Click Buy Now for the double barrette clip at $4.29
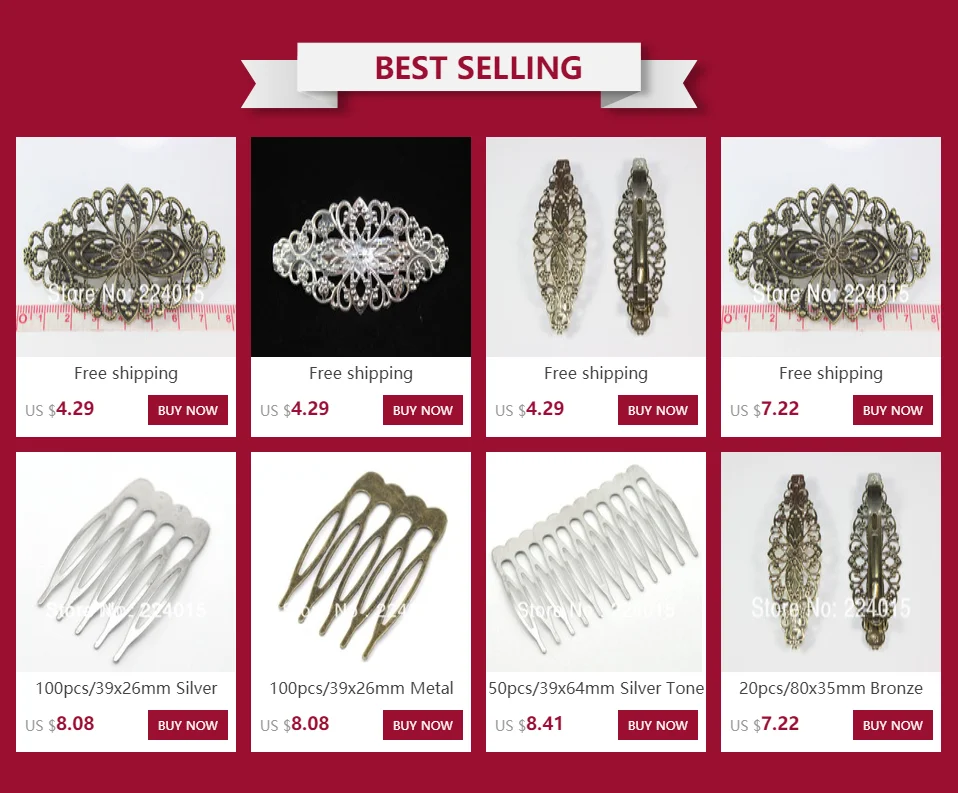The width and height of the screenshot is (958, 793). 657,410
